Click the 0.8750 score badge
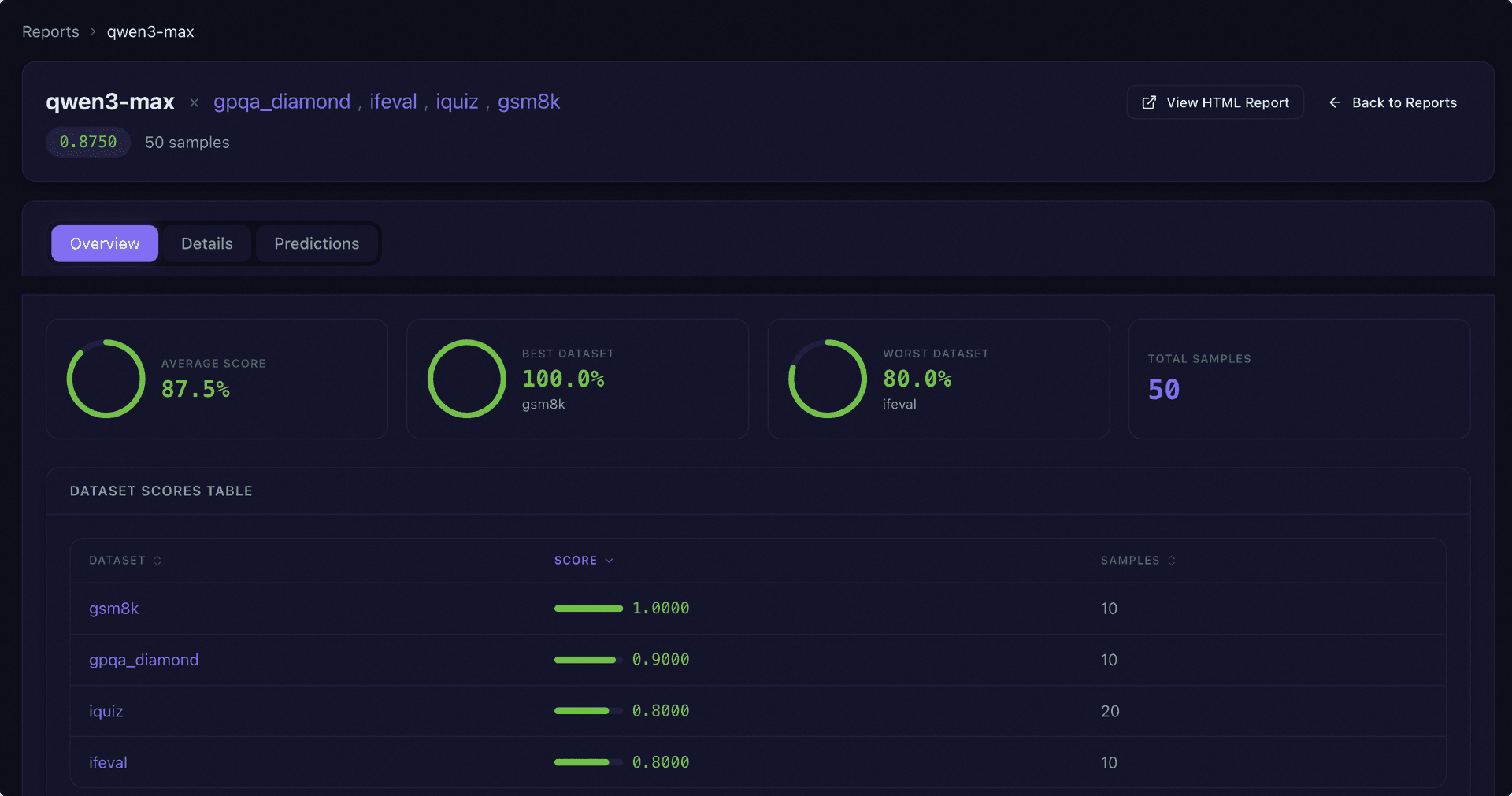This screenshot has width=1512, height=796. 88,143
